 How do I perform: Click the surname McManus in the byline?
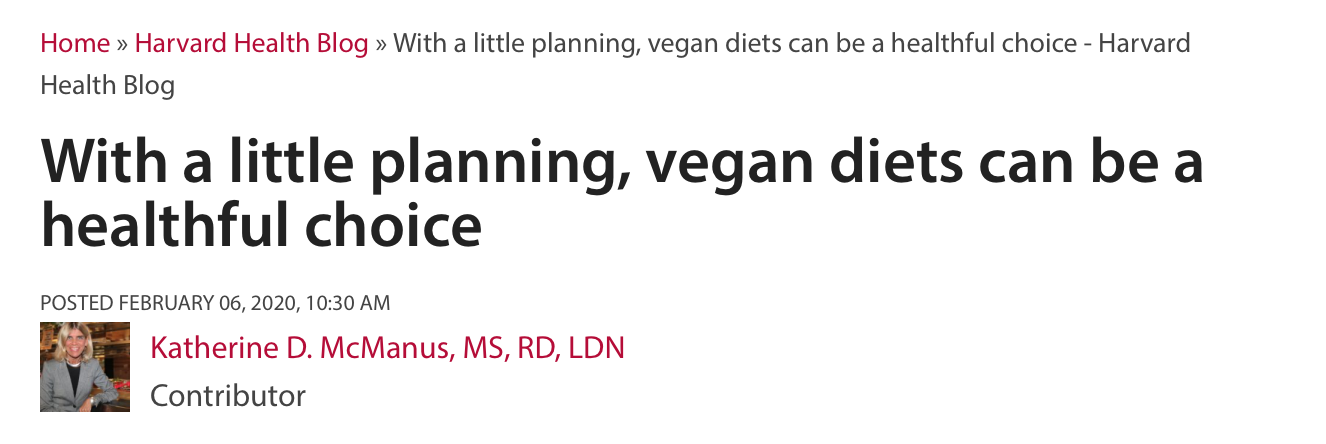[x=383, y=348]
